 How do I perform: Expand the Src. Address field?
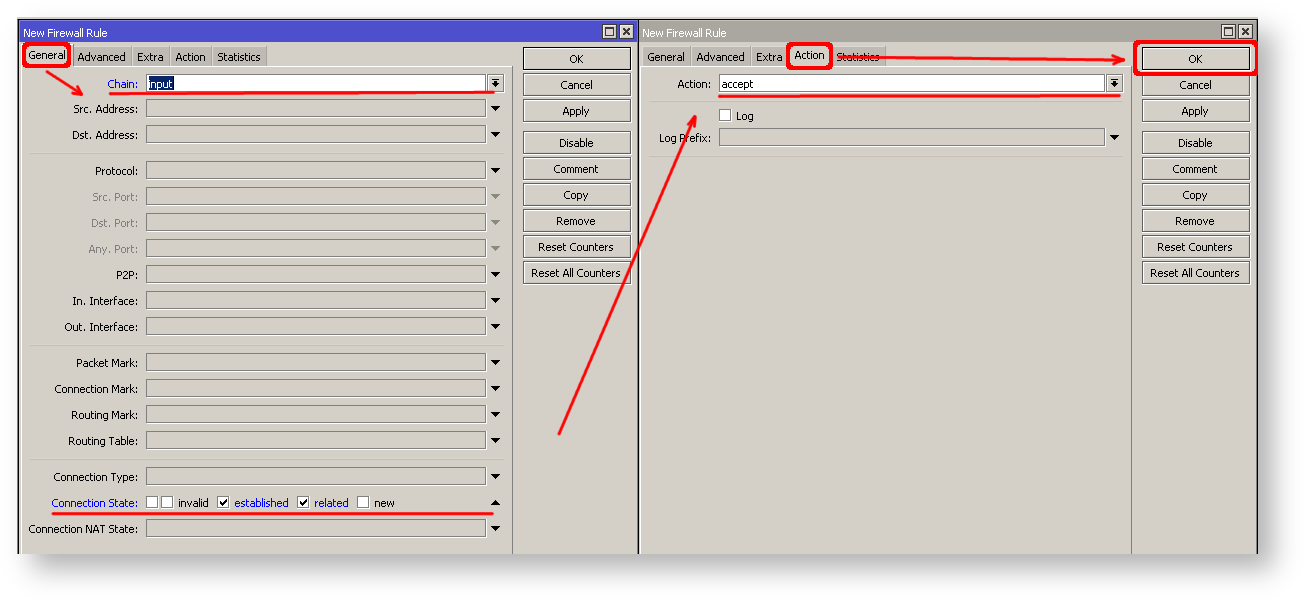click(495, 108)
